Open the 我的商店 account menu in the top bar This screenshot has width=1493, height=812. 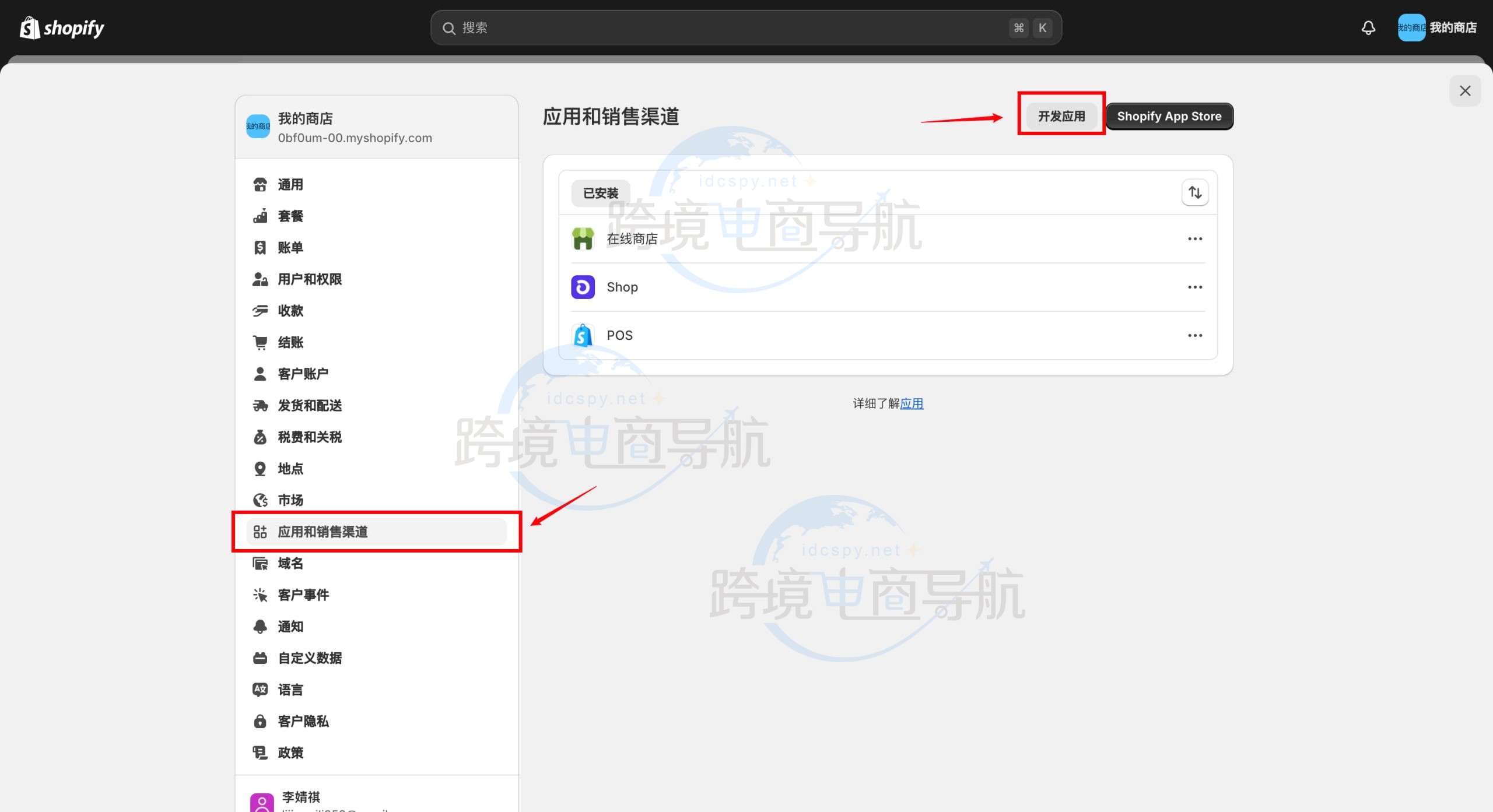1437,27
